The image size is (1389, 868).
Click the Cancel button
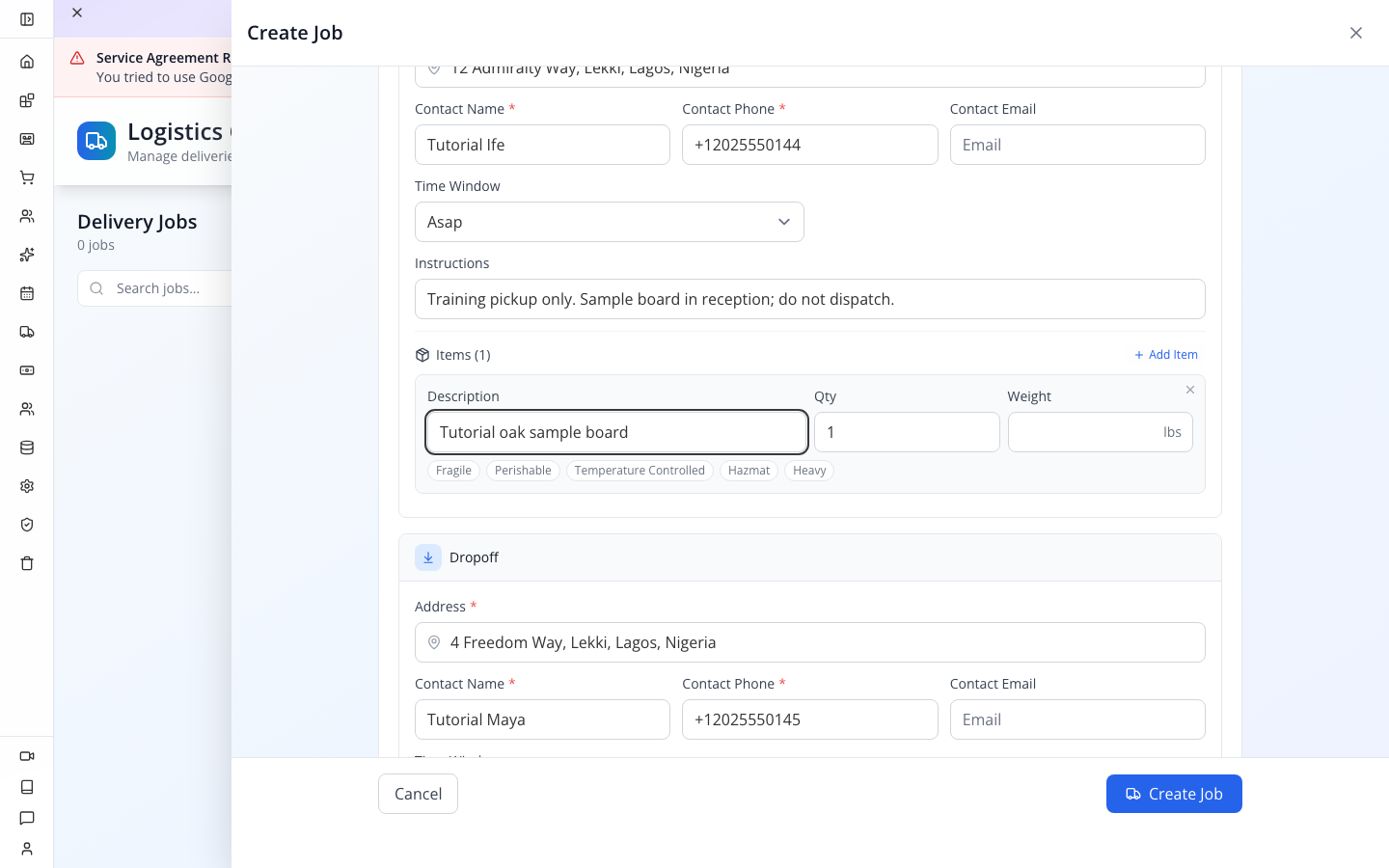(x=418, y=794)
